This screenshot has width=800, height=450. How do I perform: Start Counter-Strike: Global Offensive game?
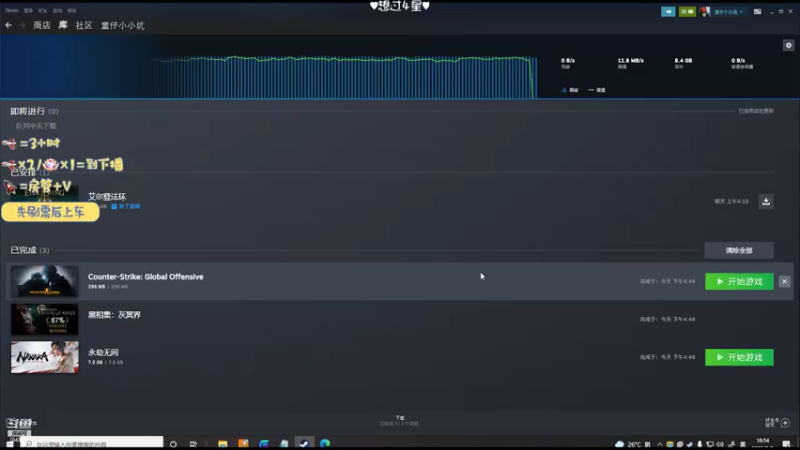click(x=739, y=282)
